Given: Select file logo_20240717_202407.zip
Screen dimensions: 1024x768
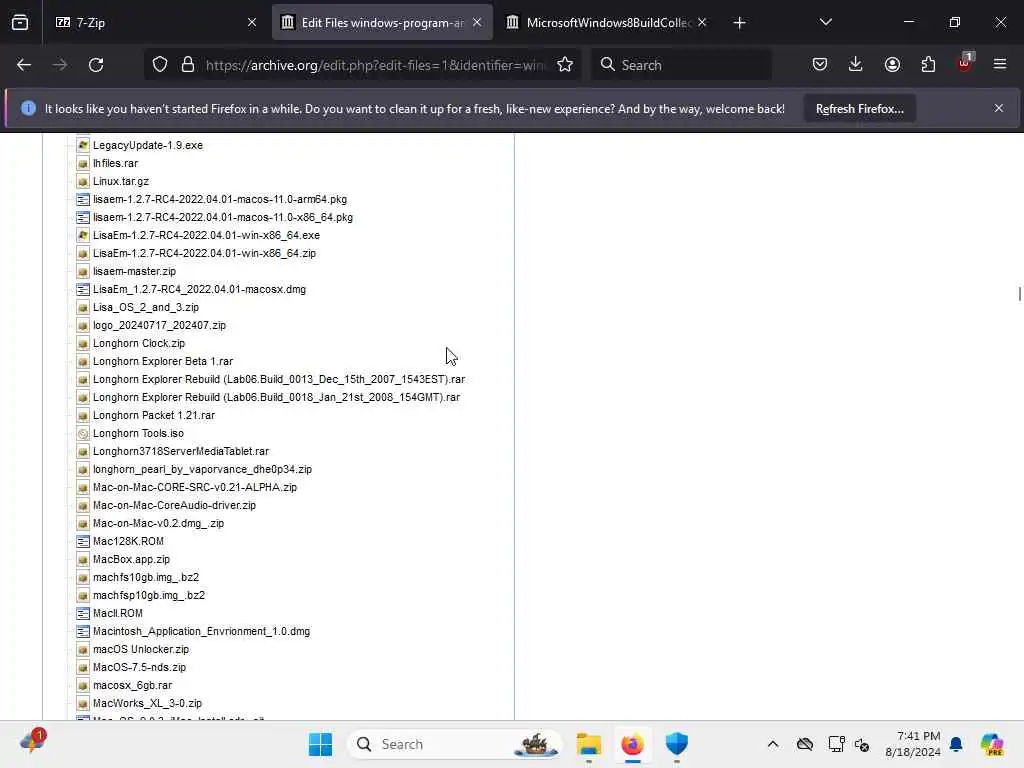Looking at the screenshot, I should (x=159, y=325).
